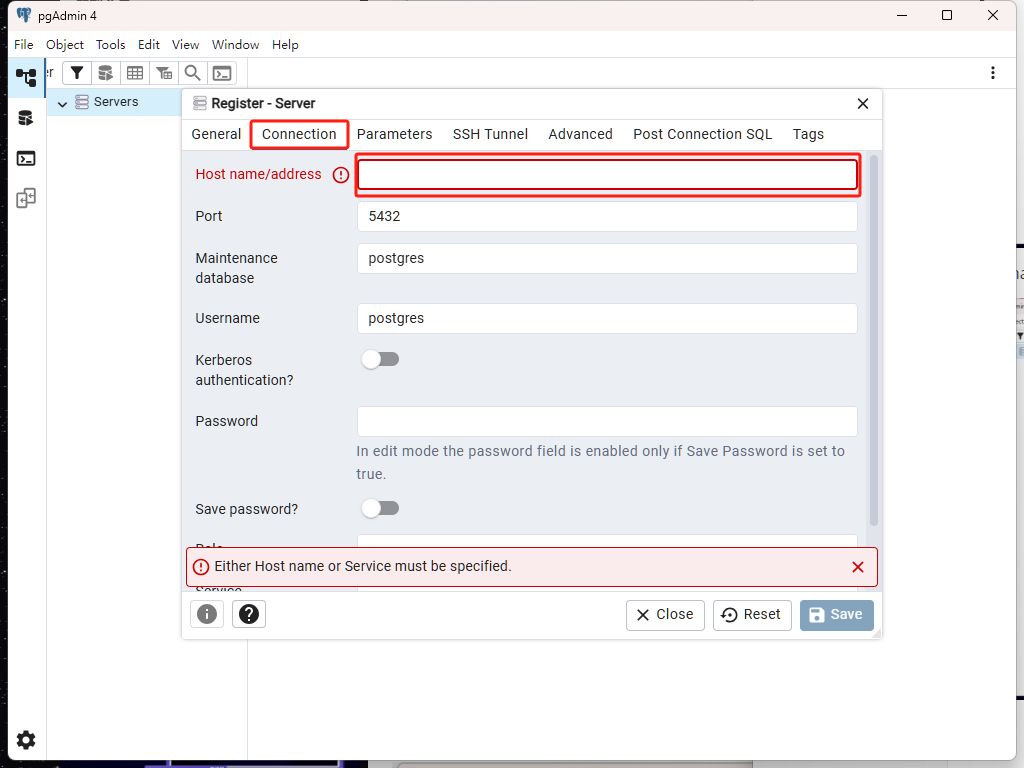This screenshot has width=1024, height=768.
Task: Click the Reset button
Action: (x=752, y=614)
